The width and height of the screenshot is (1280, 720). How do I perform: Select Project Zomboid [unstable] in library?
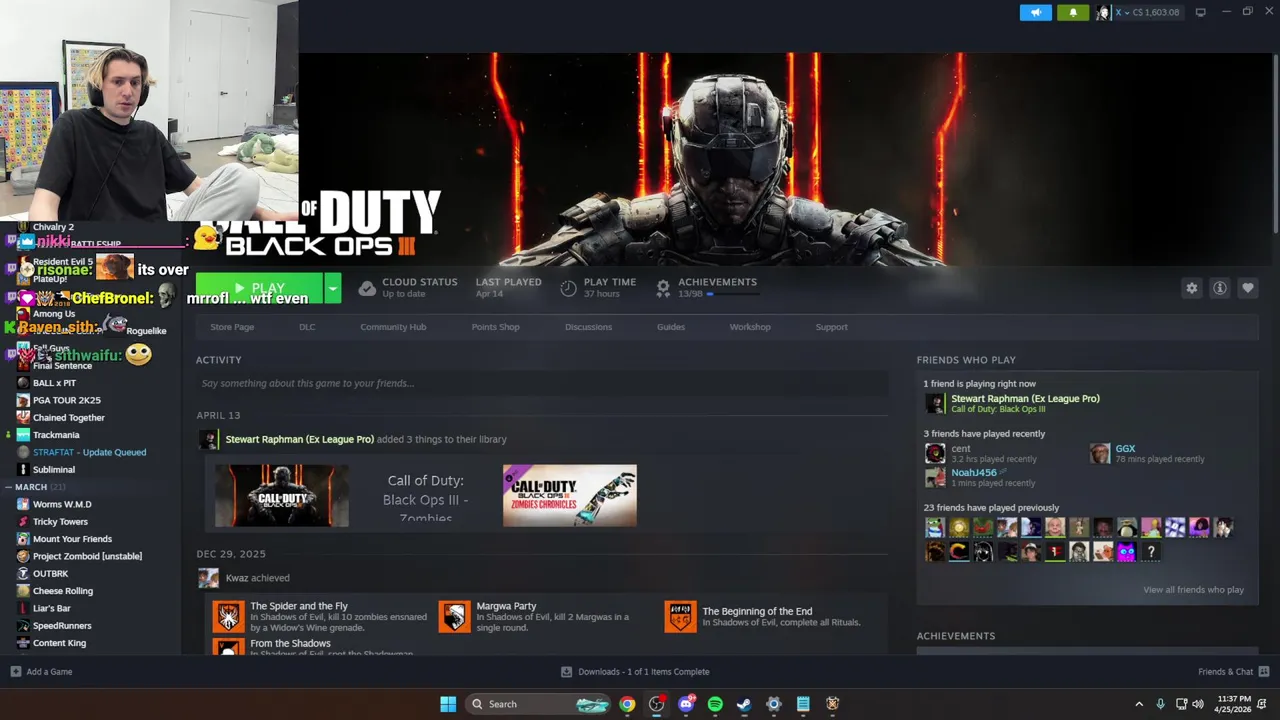(x=87, y=556)
